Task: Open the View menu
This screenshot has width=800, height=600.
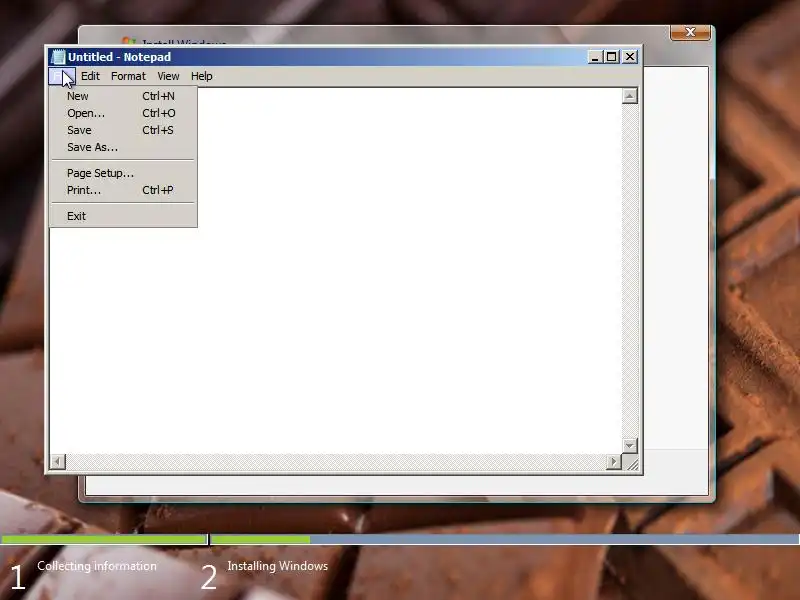Action: 168,77
